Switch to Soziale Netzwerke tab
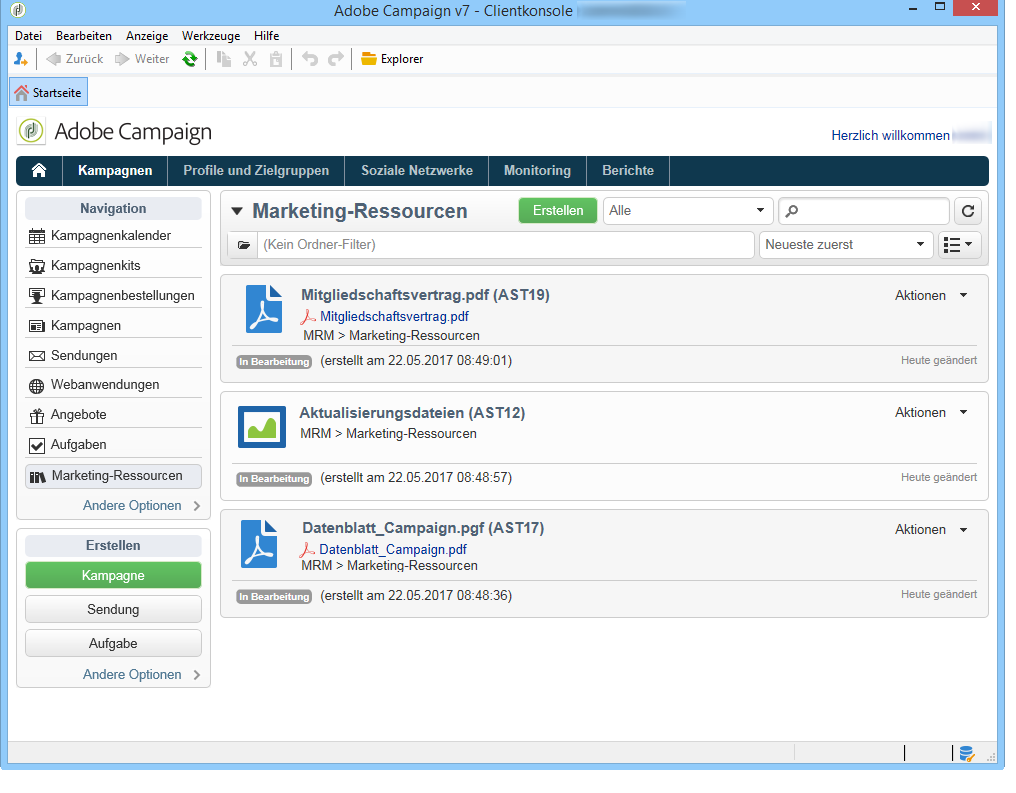The height and width of the screenshot is (793, 1016). (417, 170)
